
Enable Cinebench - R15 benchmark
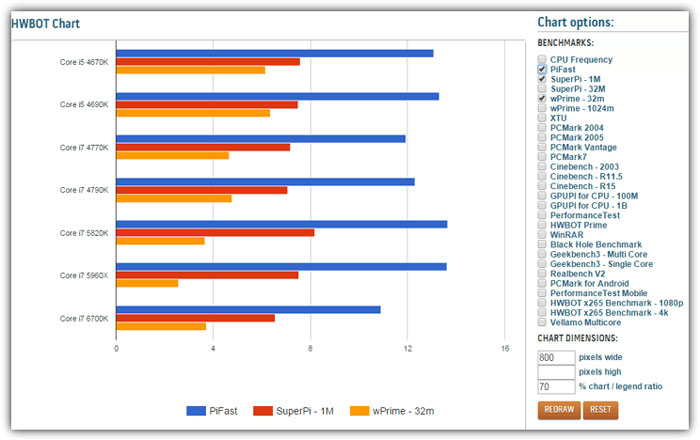542,185
